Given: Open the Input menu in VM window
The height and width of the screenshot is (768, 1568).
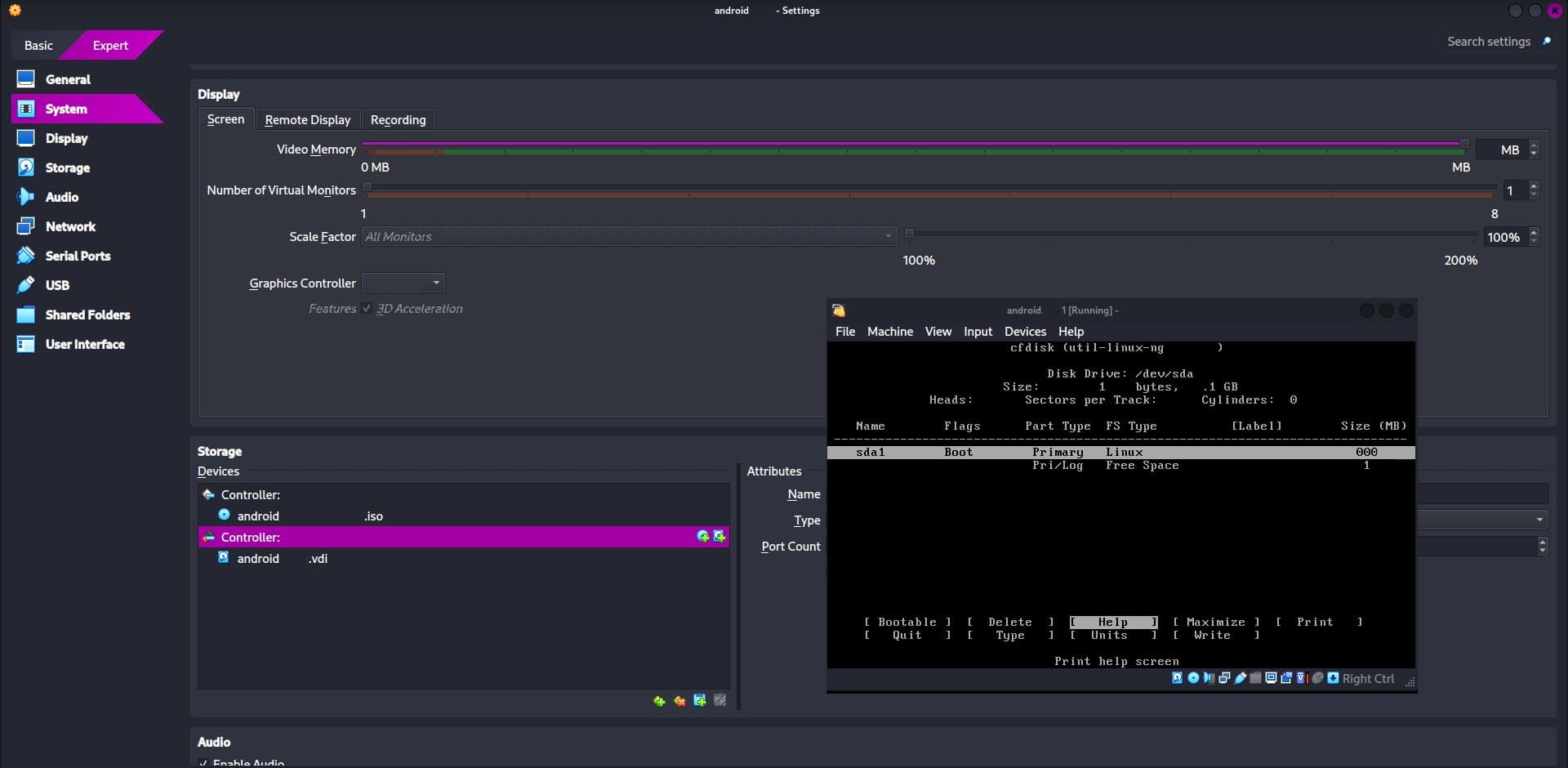Looking at the screenshot, I should point(978,332).
